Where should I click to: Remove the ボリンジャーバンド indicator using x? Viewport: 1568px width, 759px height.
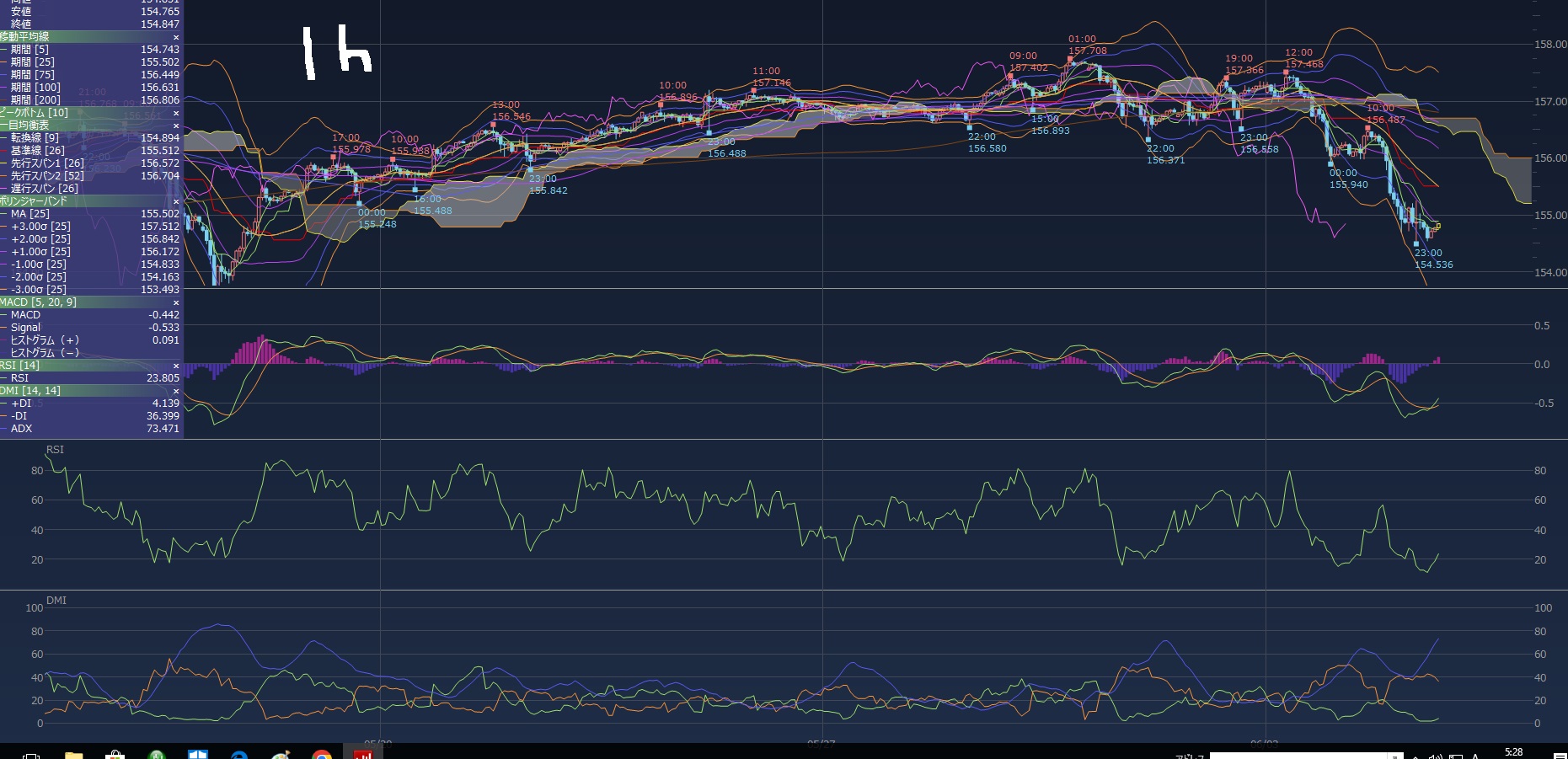click(x=176, y=201)
